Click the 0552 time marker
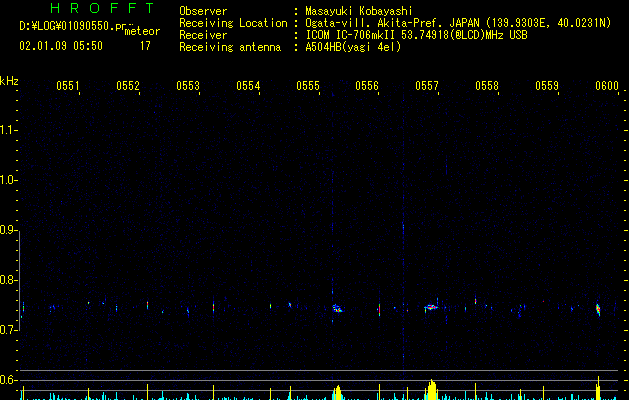 (128, 85)
